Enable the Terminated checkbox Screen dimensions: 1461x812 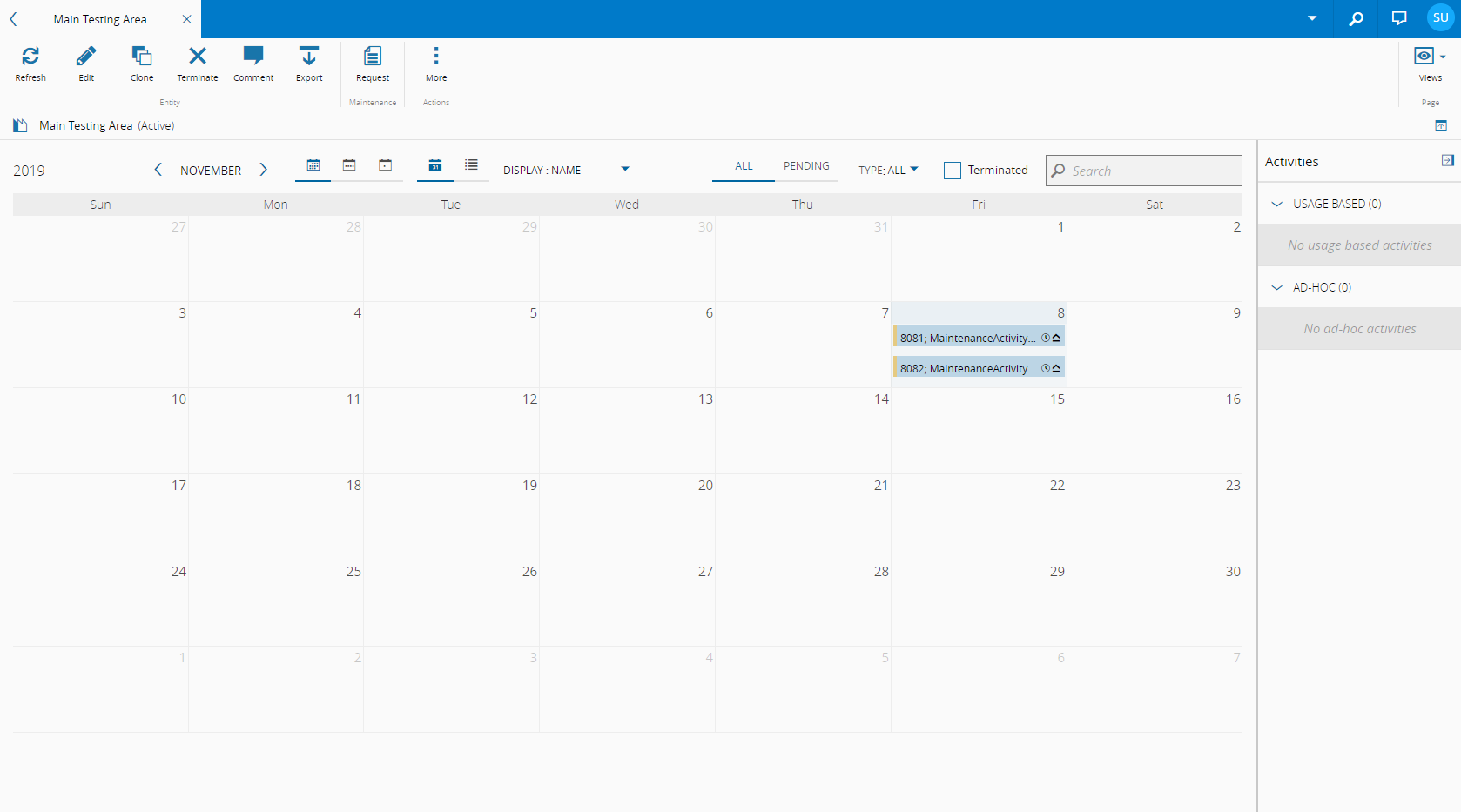point(953,171)
